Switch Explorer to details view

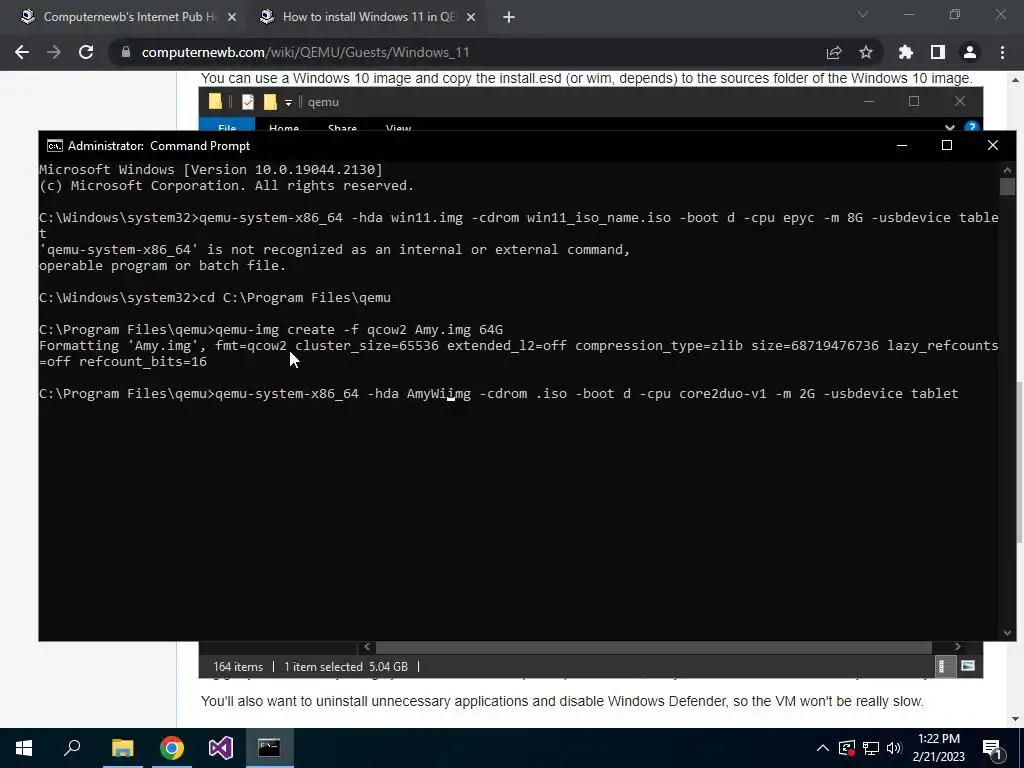pyautogui.click(x=944, y=666)
